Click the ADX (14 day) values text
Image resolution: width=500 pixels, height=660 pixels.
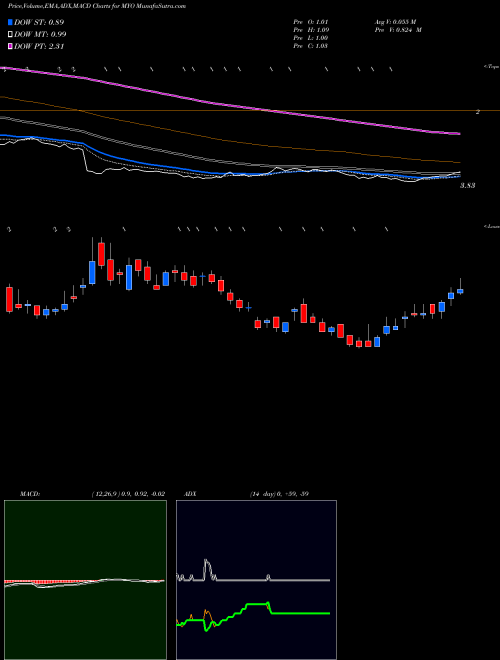coord(277,494)
